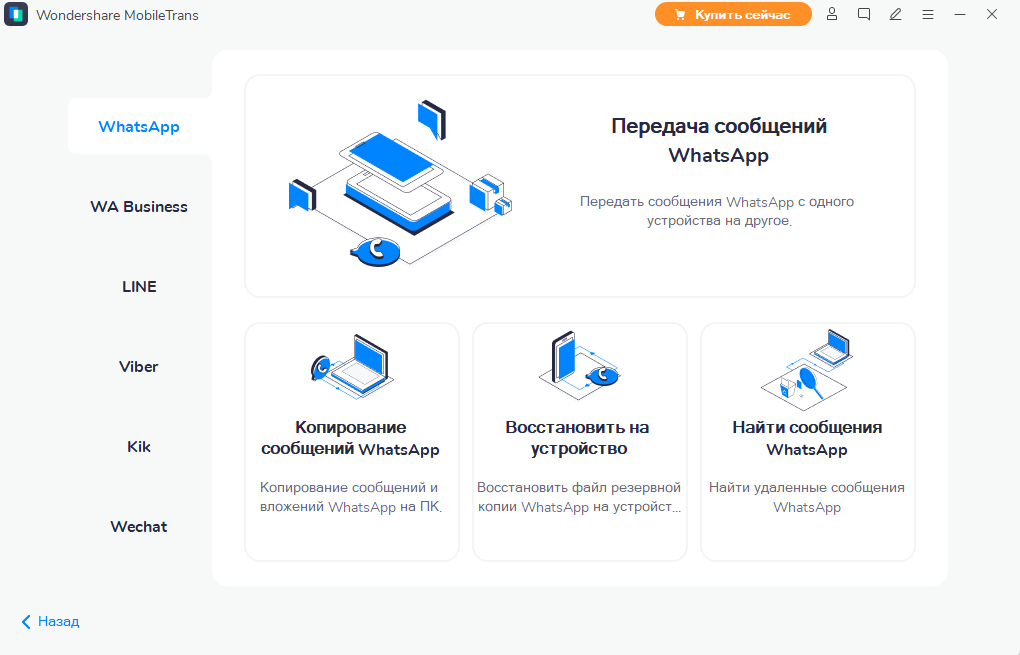Click the Wondershare MobileTrans title text

(x=117, y=15)
